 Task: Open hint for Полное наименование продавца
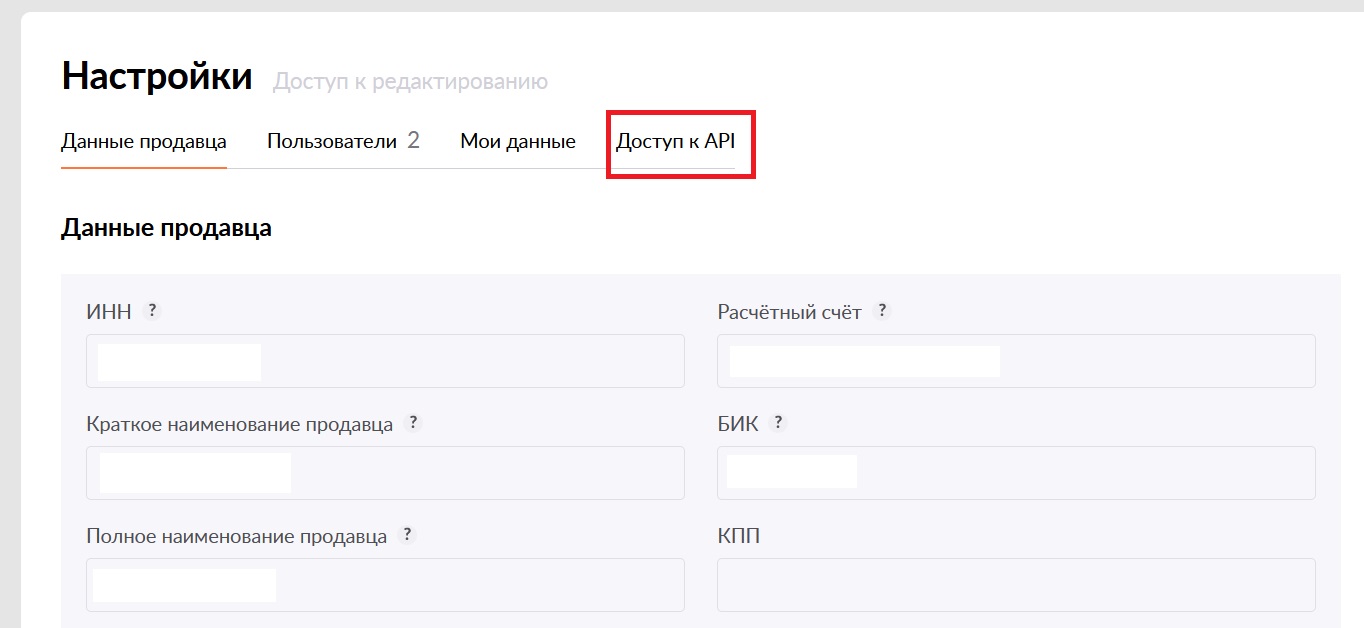[406, 534]
